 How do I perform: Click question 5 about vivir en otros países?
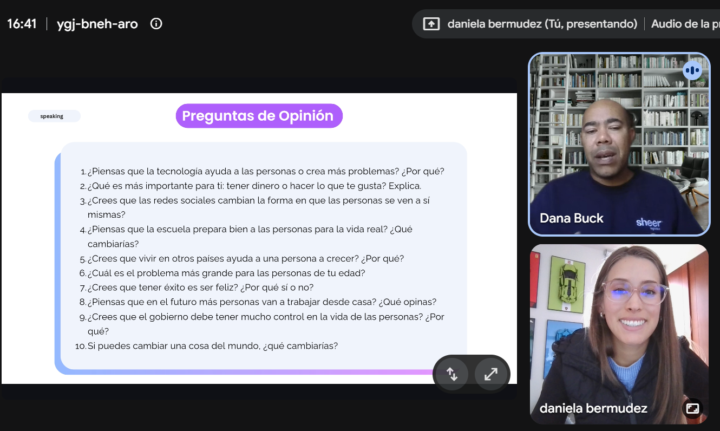[242, 258]
